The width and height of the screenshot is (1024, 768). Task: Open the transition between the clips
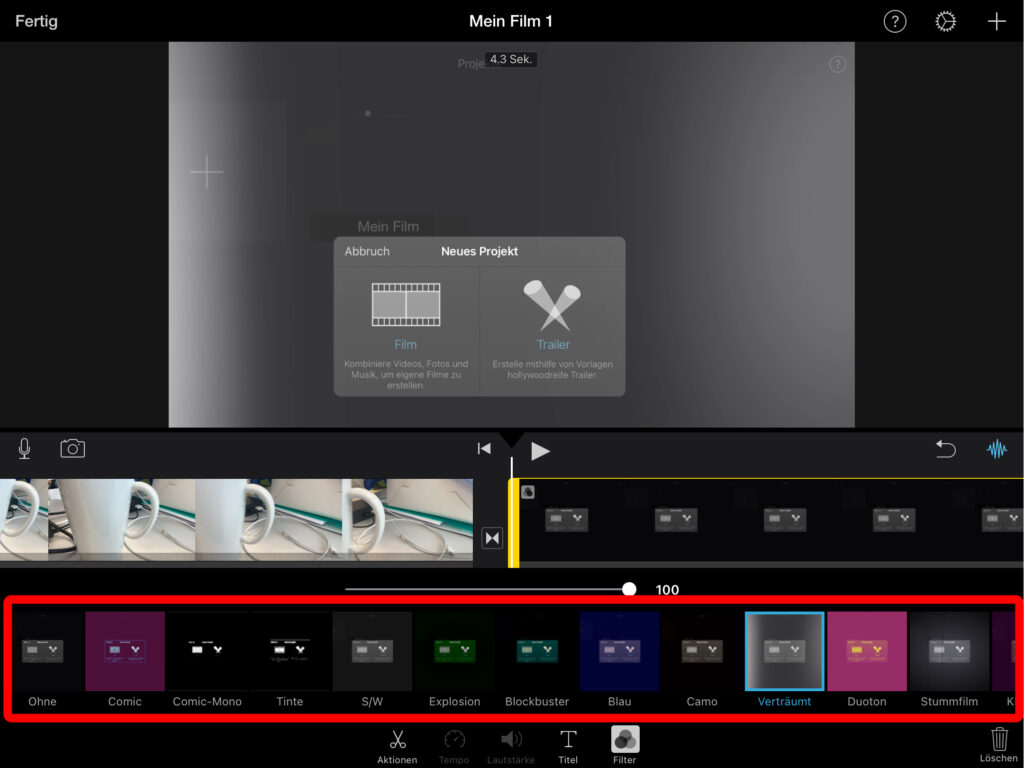pos(491,538)
